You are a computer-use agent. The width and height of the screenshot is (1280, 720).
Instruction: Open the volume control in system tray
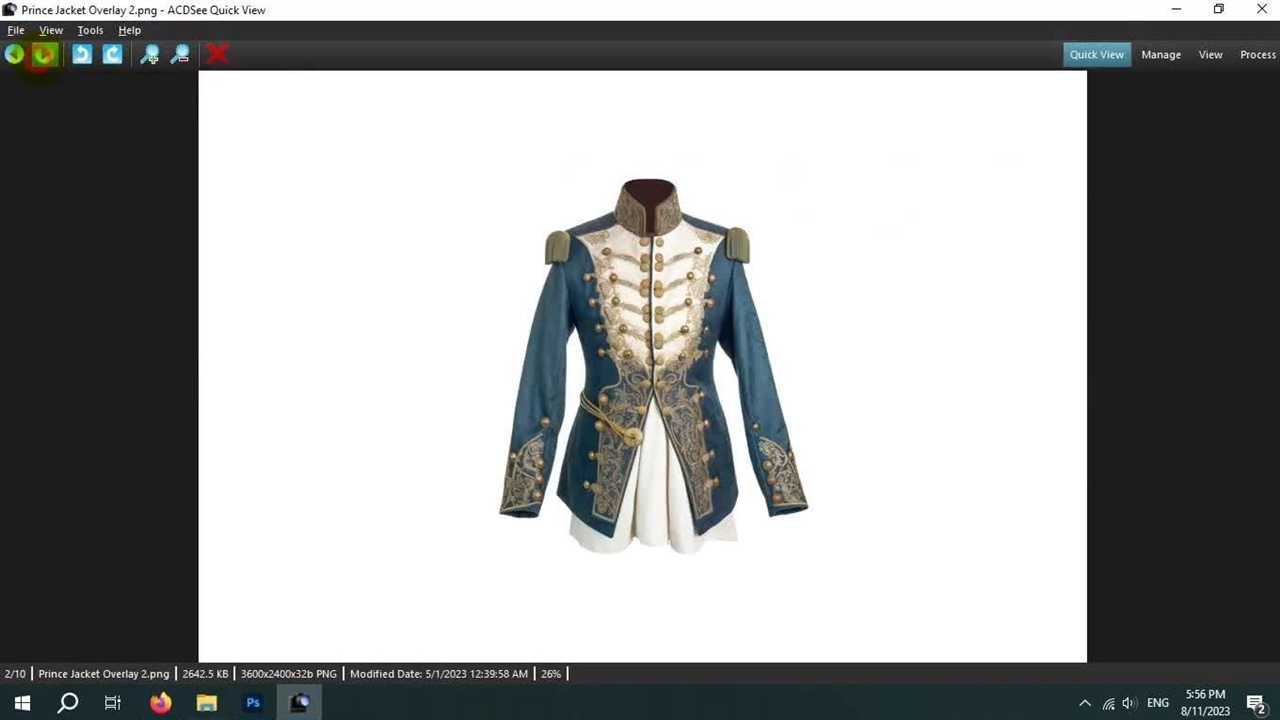pos(1129,703)
